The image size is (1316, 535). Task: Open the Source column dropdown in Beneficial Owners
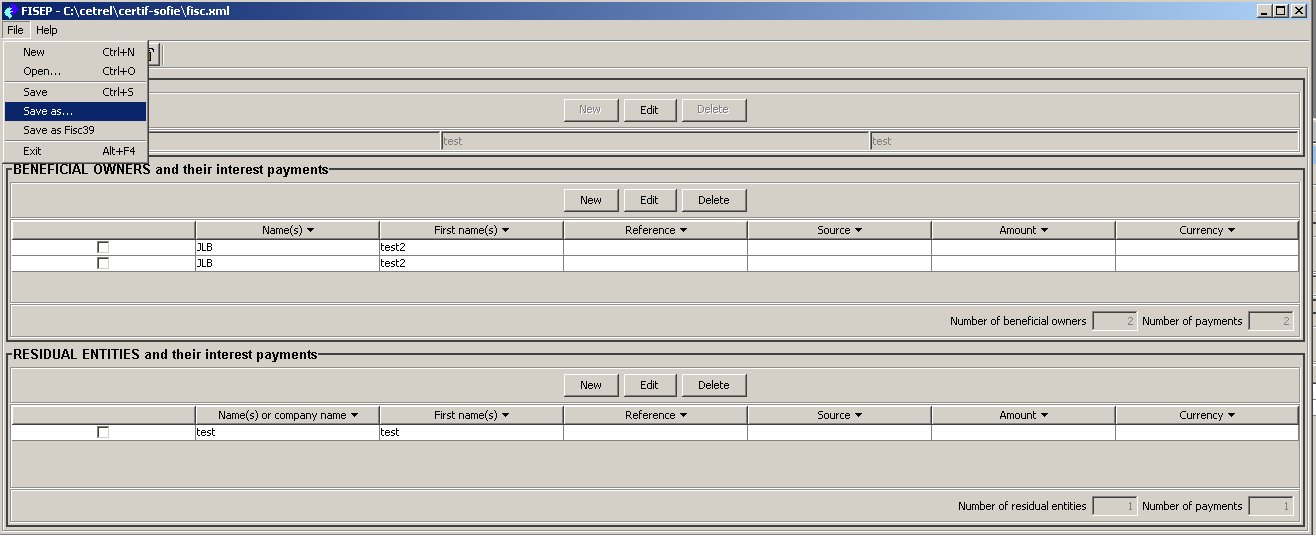pyautogui.click(x=858, y=230)
